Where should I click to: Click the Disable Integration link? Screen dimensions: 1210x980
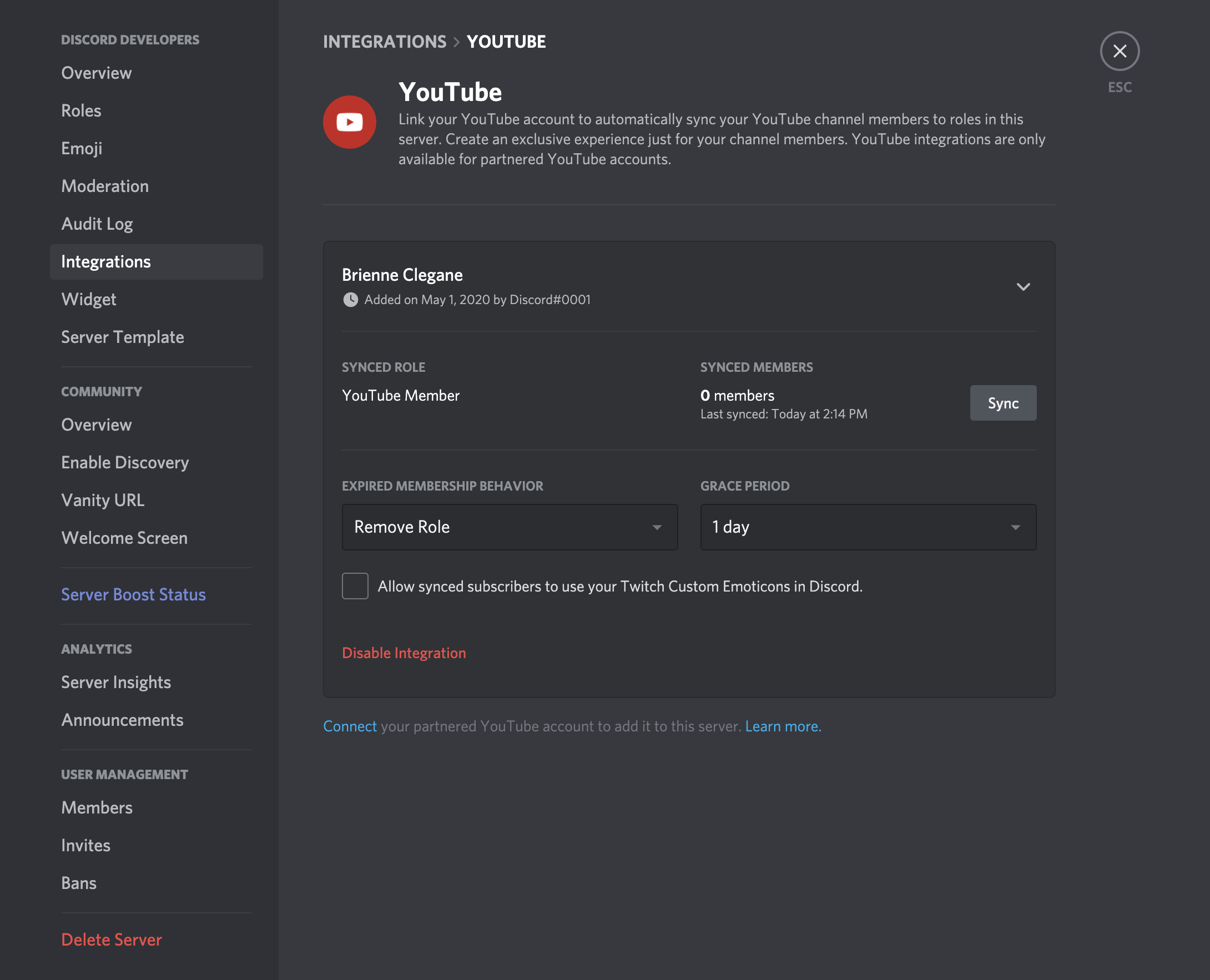[x=404, y=652]
